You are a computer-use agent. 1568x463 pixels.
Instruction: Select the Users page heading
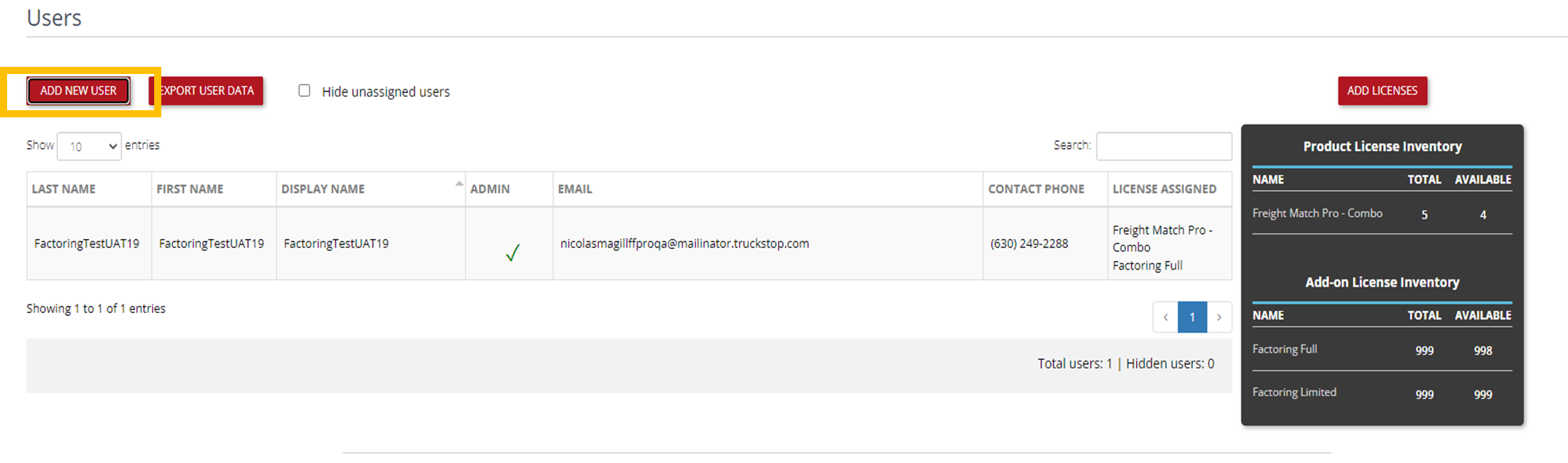[x=55, y=18]
